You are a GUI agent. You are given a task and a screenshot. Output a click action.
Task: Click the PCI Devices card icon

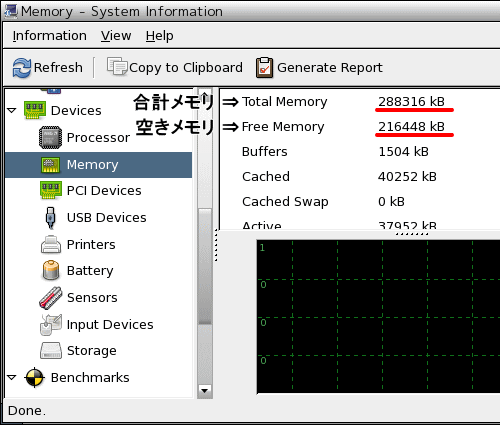click(x=51, y=190)
